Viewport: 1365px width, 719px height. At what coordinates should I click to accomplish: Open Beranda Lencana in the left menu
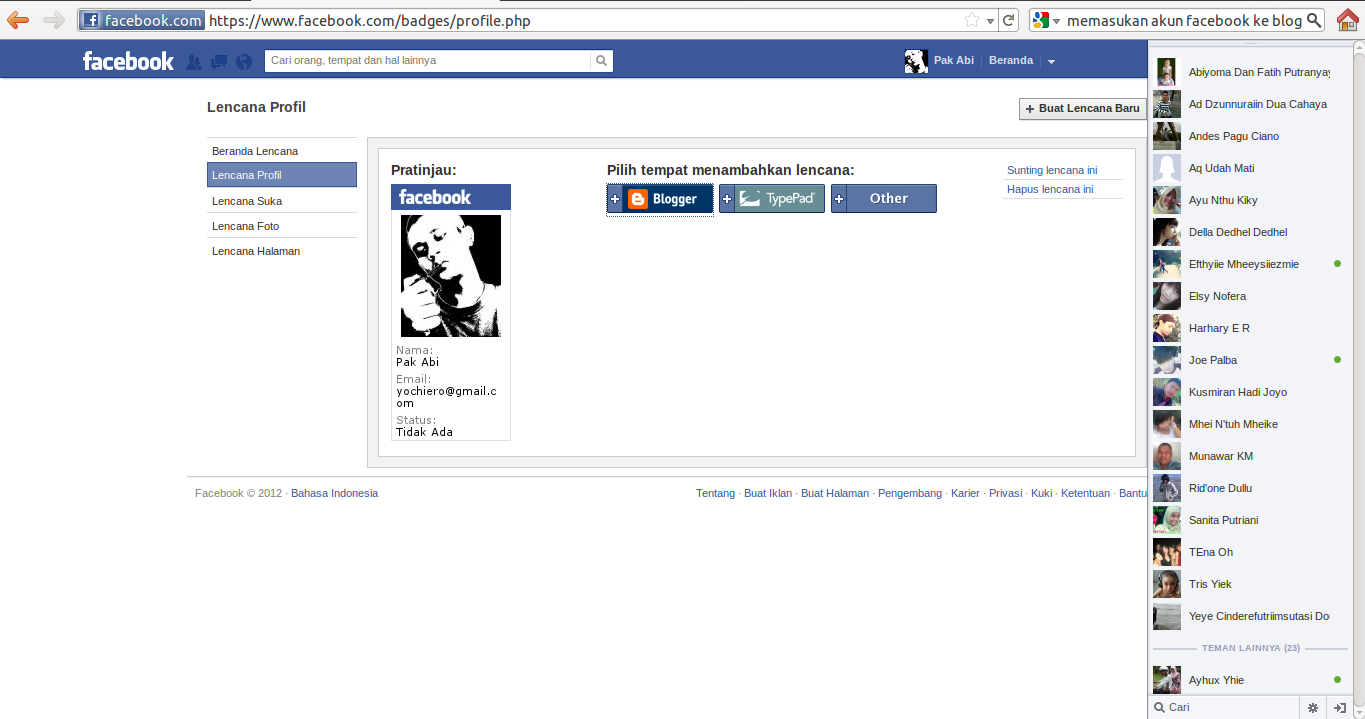coord(282,151)
